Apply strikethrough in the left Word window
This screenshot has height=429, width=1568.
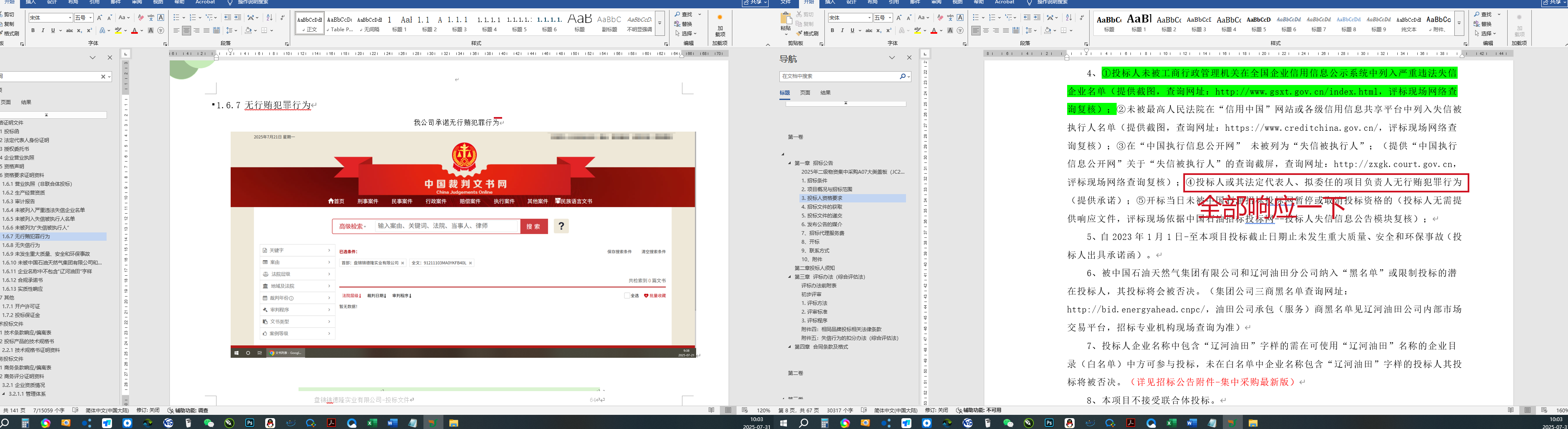70,30
